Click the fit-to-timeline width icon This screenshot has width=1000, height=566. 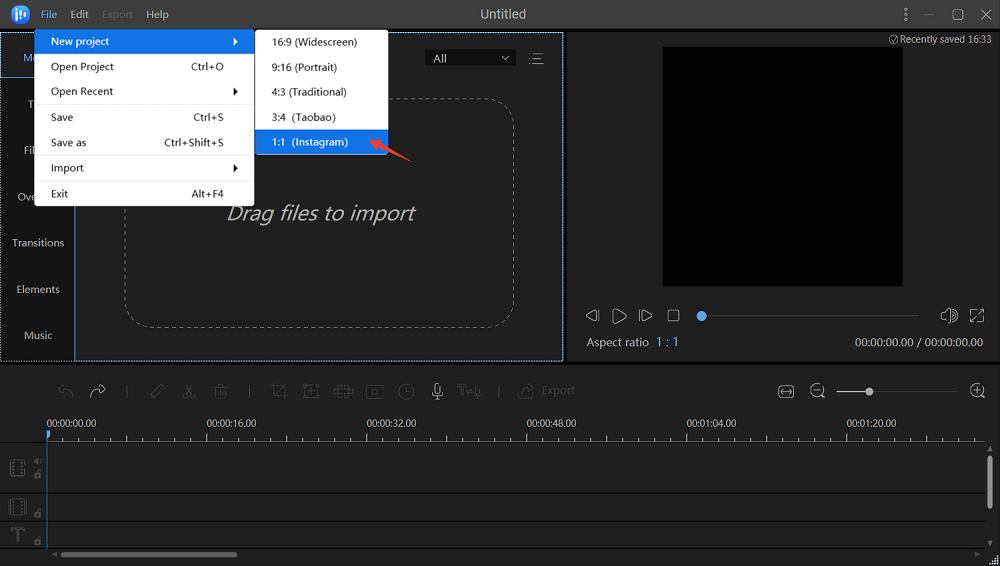click(x=786, y=391)
